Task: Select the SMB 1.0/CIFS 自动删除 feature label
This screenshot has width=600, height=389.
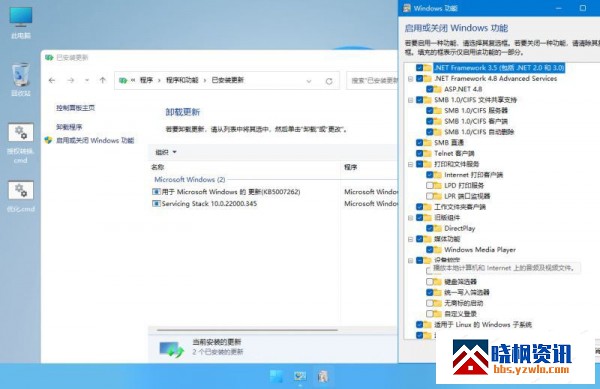Action: [479, 132]
